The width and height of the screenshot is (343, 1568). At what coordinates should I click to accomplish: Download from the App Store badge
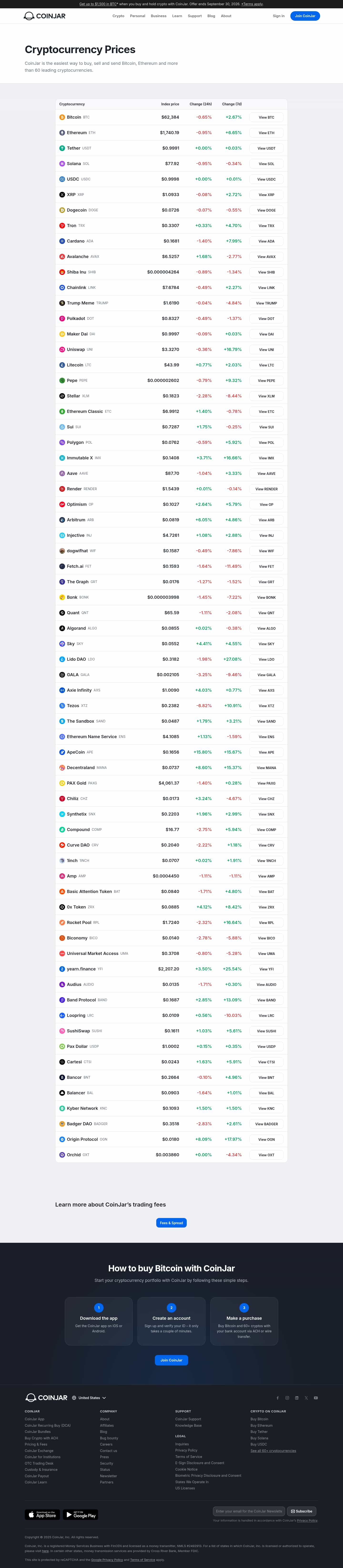point(43,1514)
